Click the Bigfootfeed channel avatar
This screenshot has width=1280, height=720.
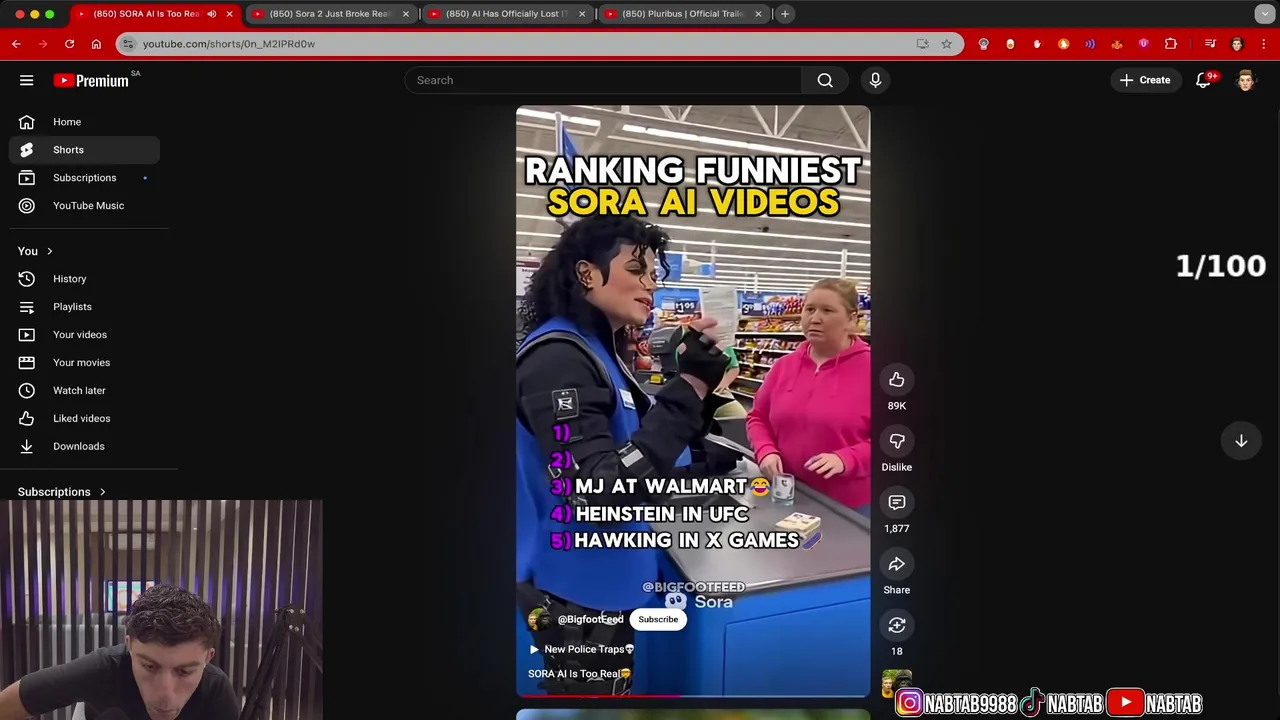coord(539,619)
